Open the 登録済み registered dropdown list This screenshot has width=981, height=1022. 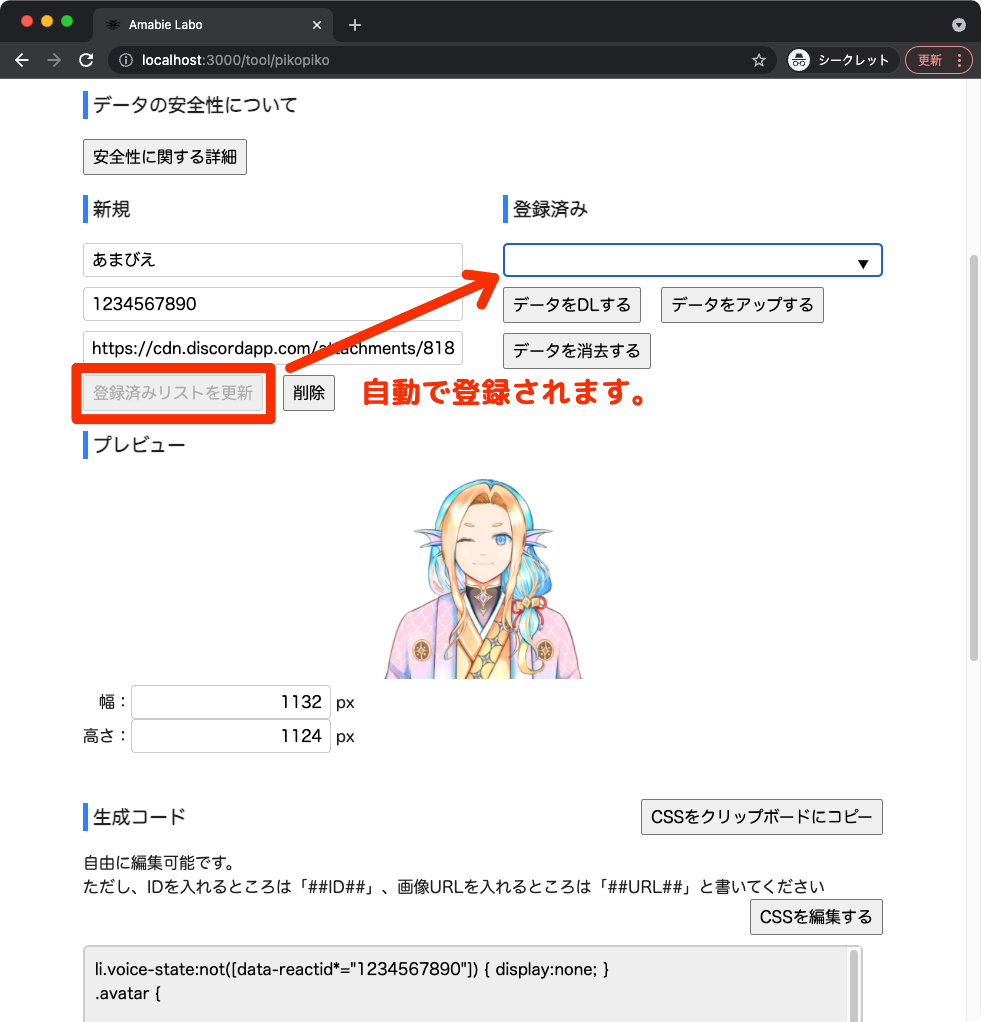[692, 260]
